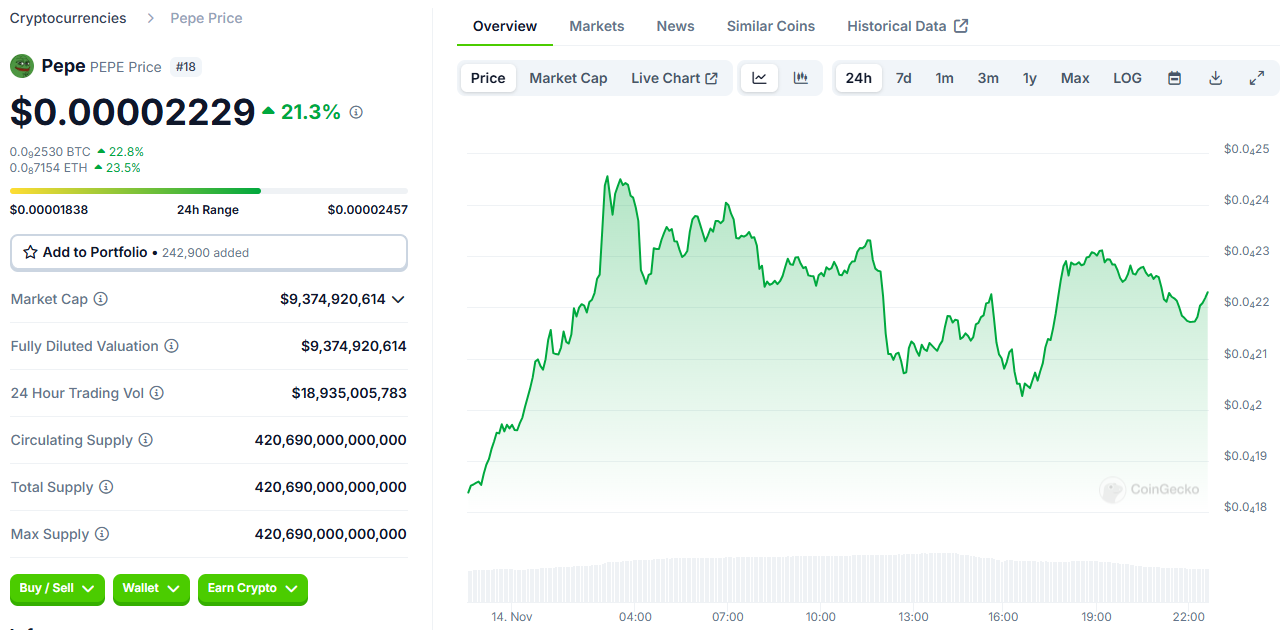This screenshot has width=1280, height=630.
Task: Click the 24h Range label
Action: point(208,210)
